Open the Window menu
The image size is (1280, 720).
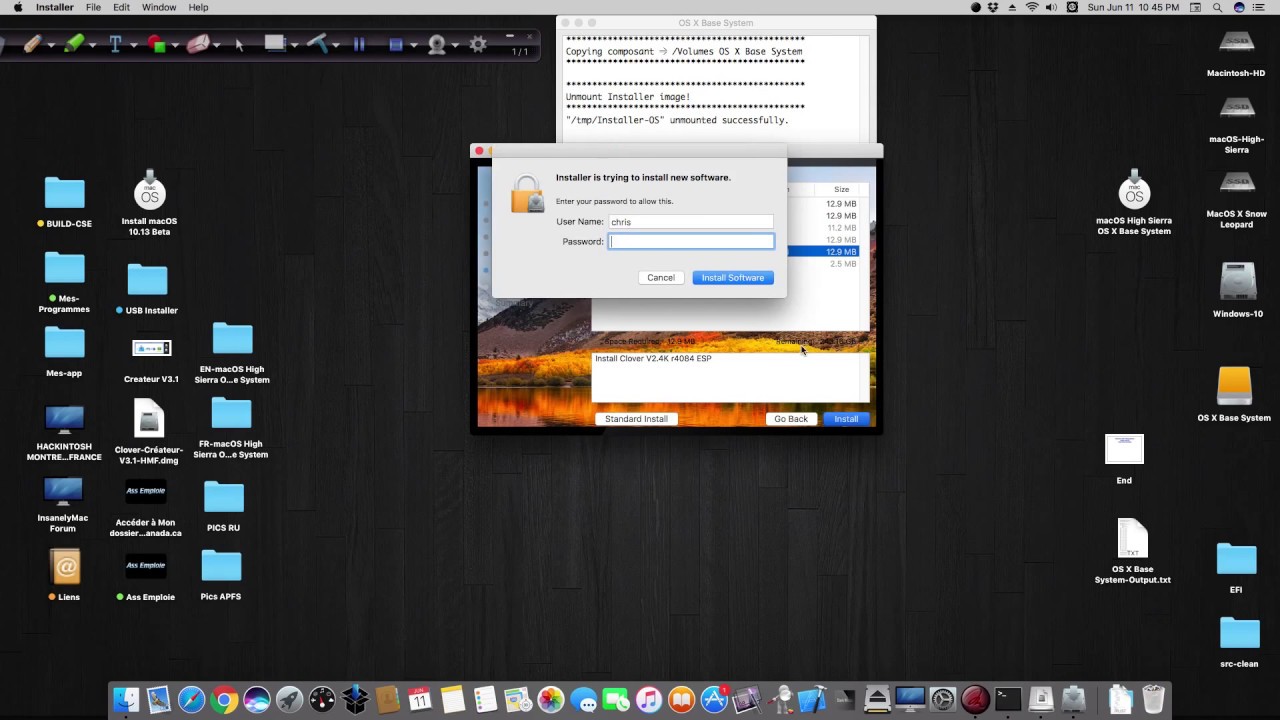tap(159, 7)
